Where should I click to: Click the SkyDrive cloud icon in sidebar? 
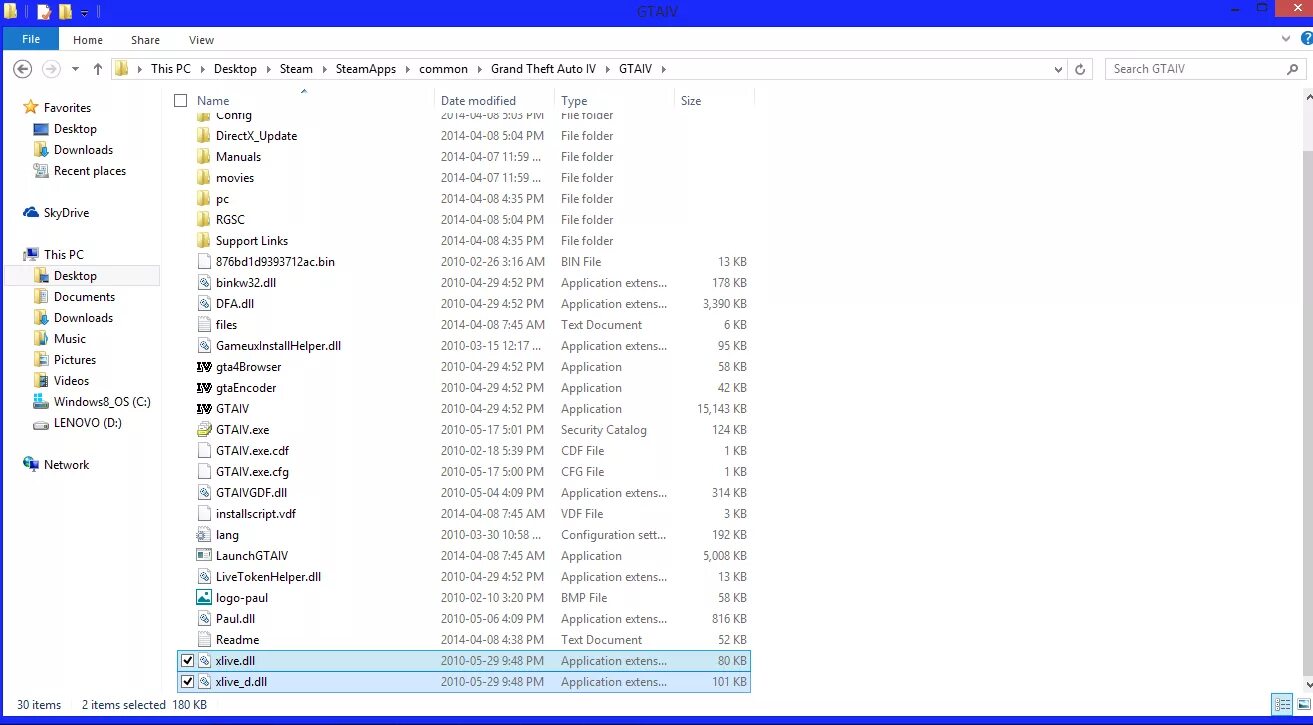[x=31, y=213]
